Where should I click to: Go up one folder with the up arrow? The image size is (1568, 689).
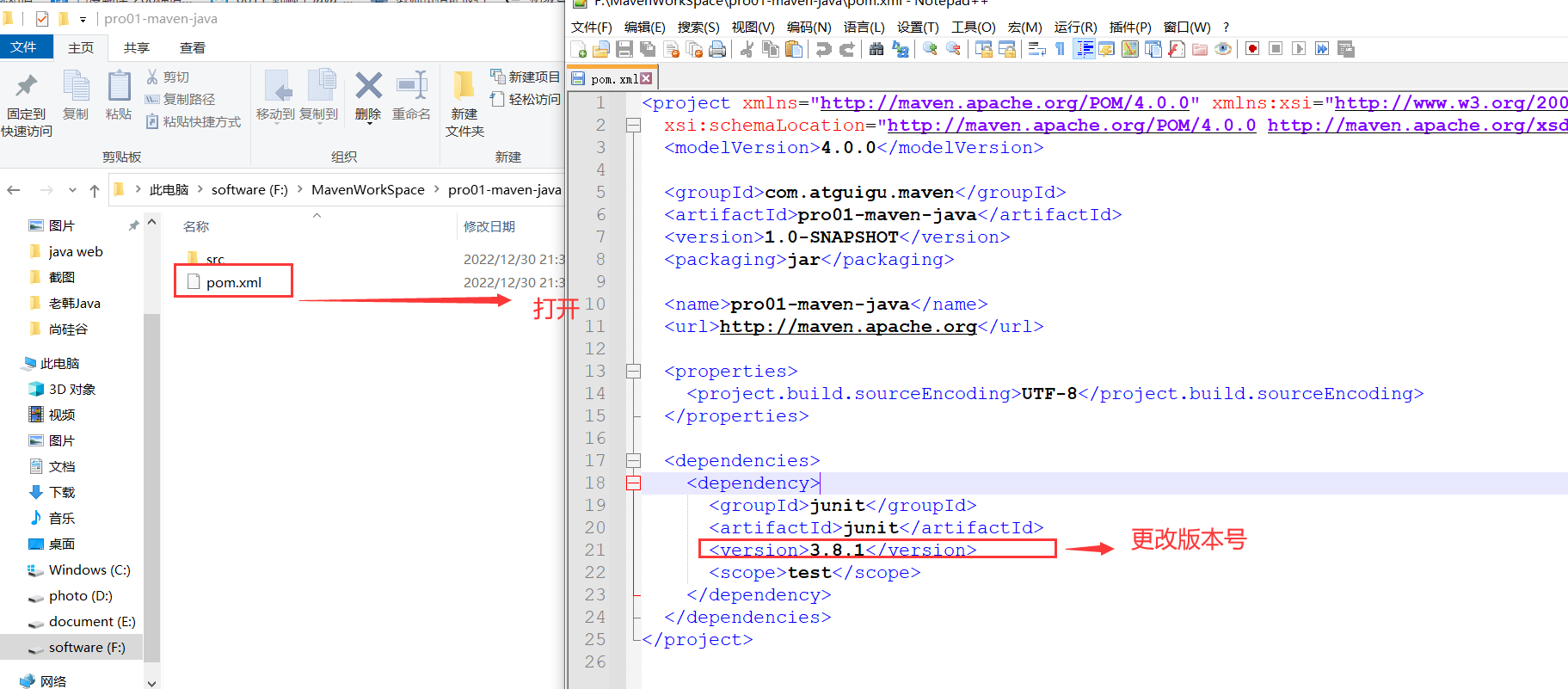tap(95, 190)
